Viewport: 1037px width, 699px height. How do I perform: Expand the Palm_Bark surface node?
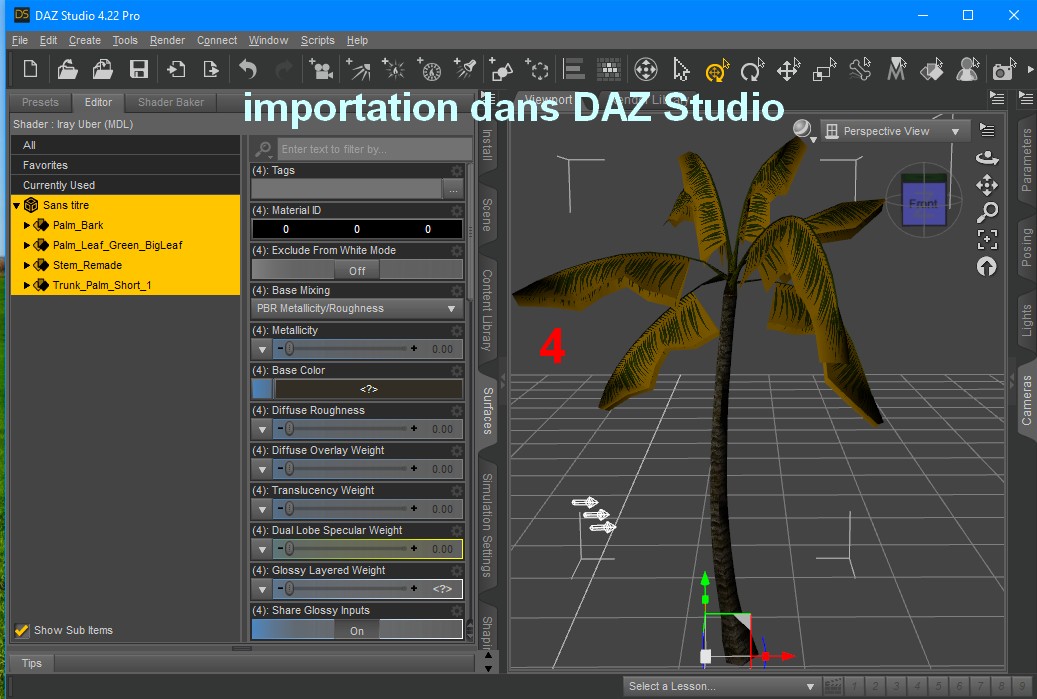27,226
